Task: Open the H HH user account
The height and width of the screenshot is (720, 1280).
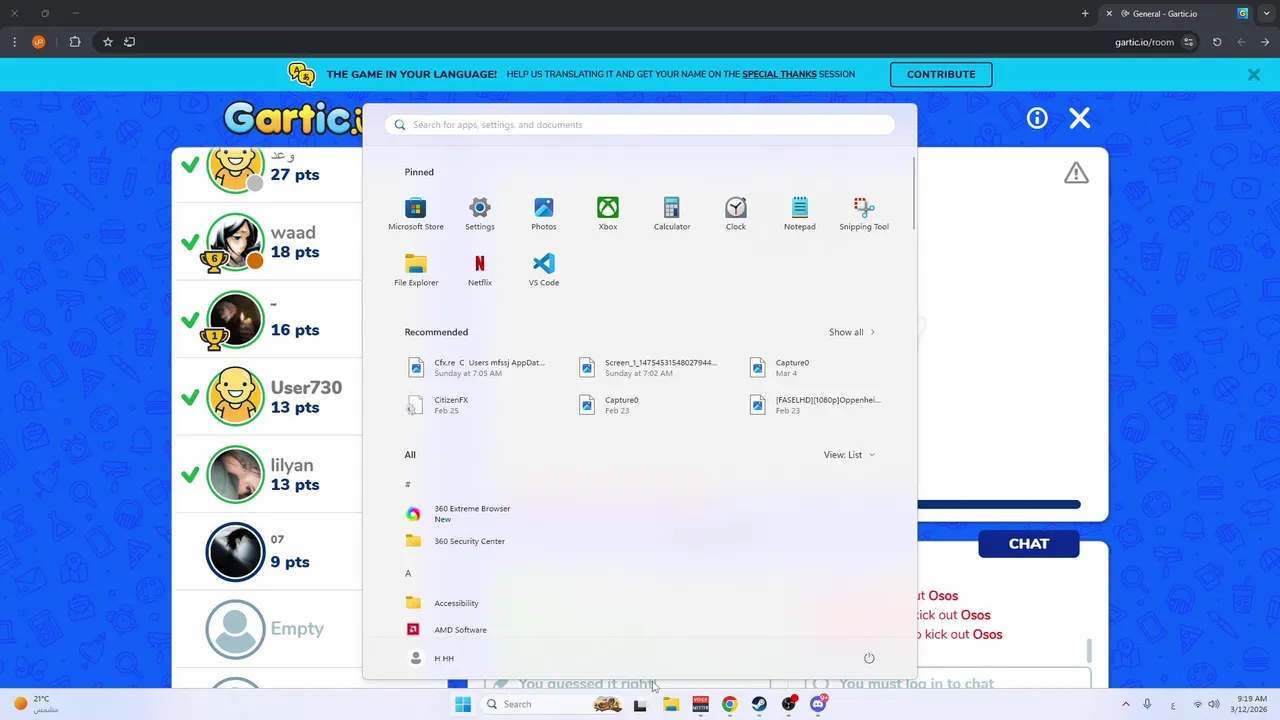Action: point(432,658)
